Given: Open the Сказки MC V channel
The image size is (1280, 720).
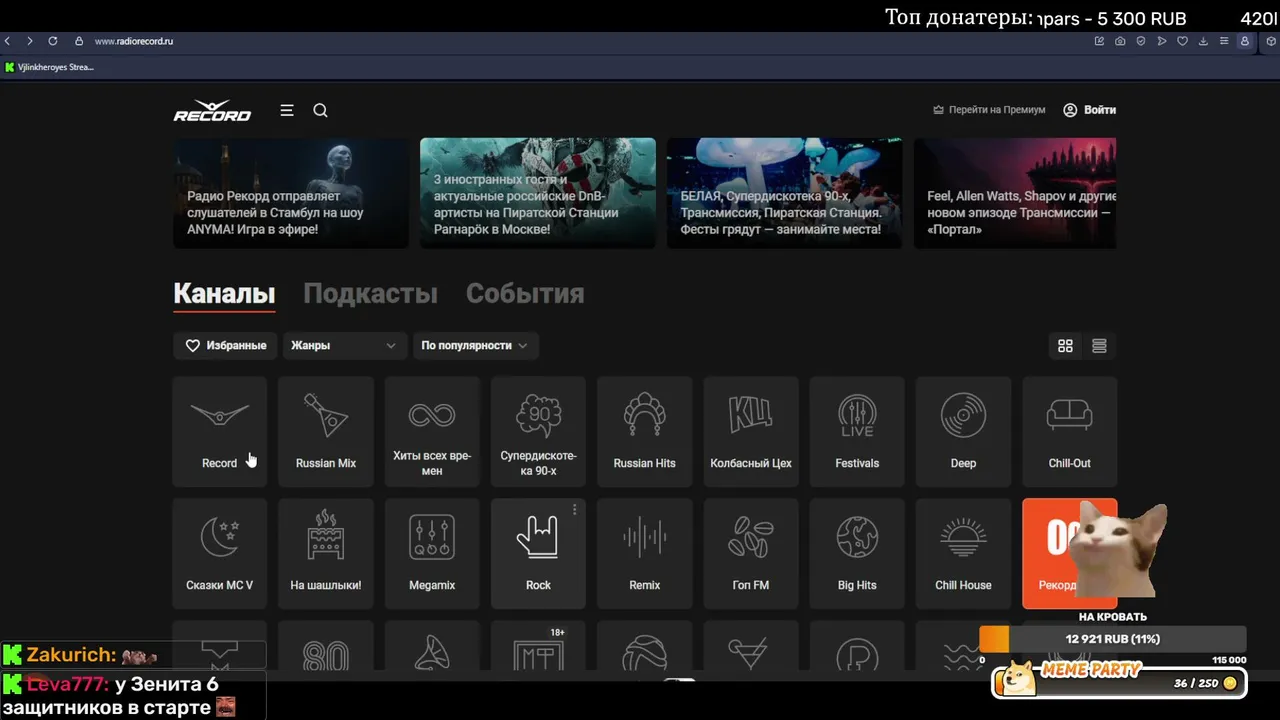Looking at the screenshot, I should (x=220, y=553).
